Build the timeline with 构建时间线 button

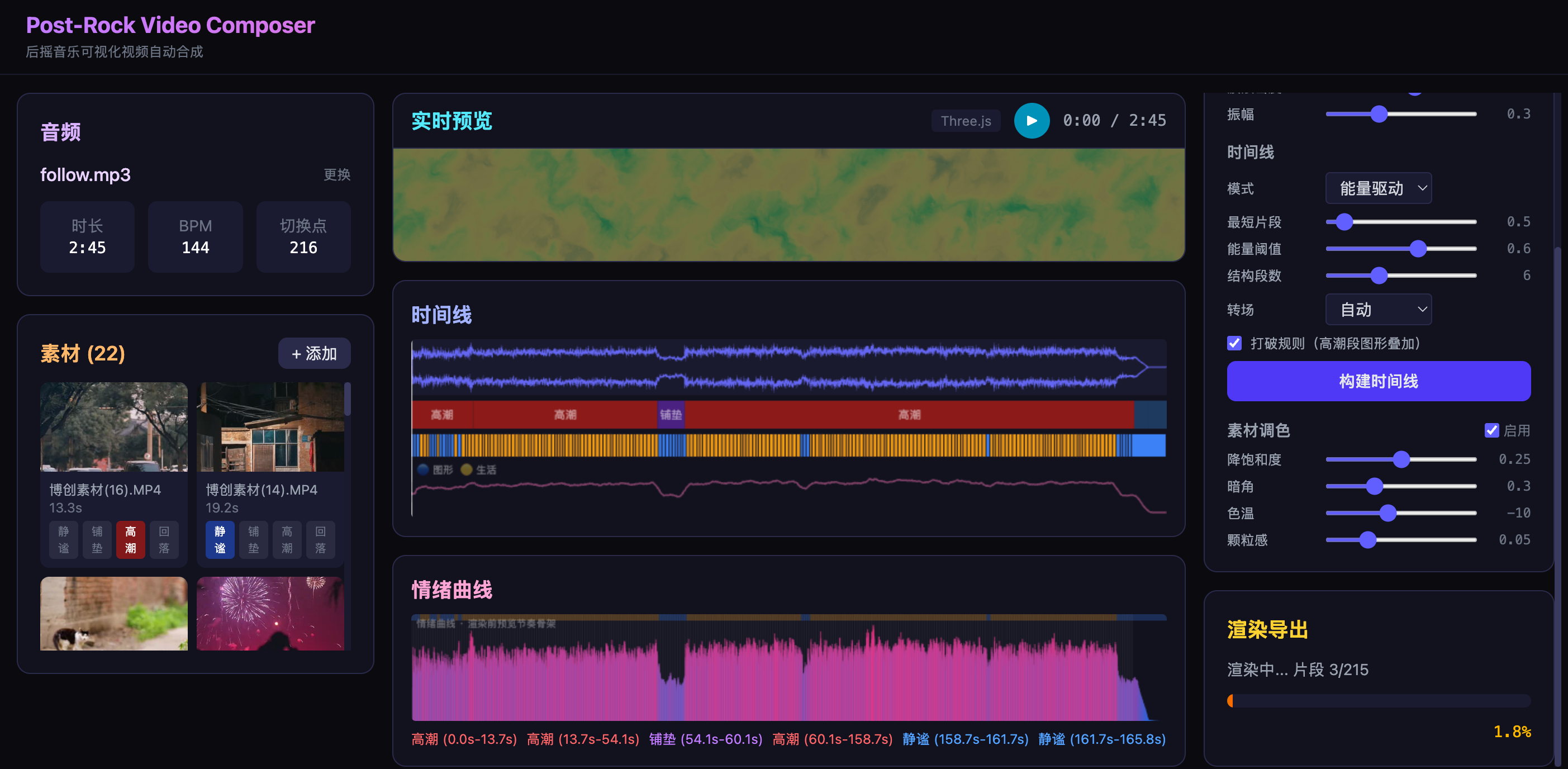tap(1378, 381)
